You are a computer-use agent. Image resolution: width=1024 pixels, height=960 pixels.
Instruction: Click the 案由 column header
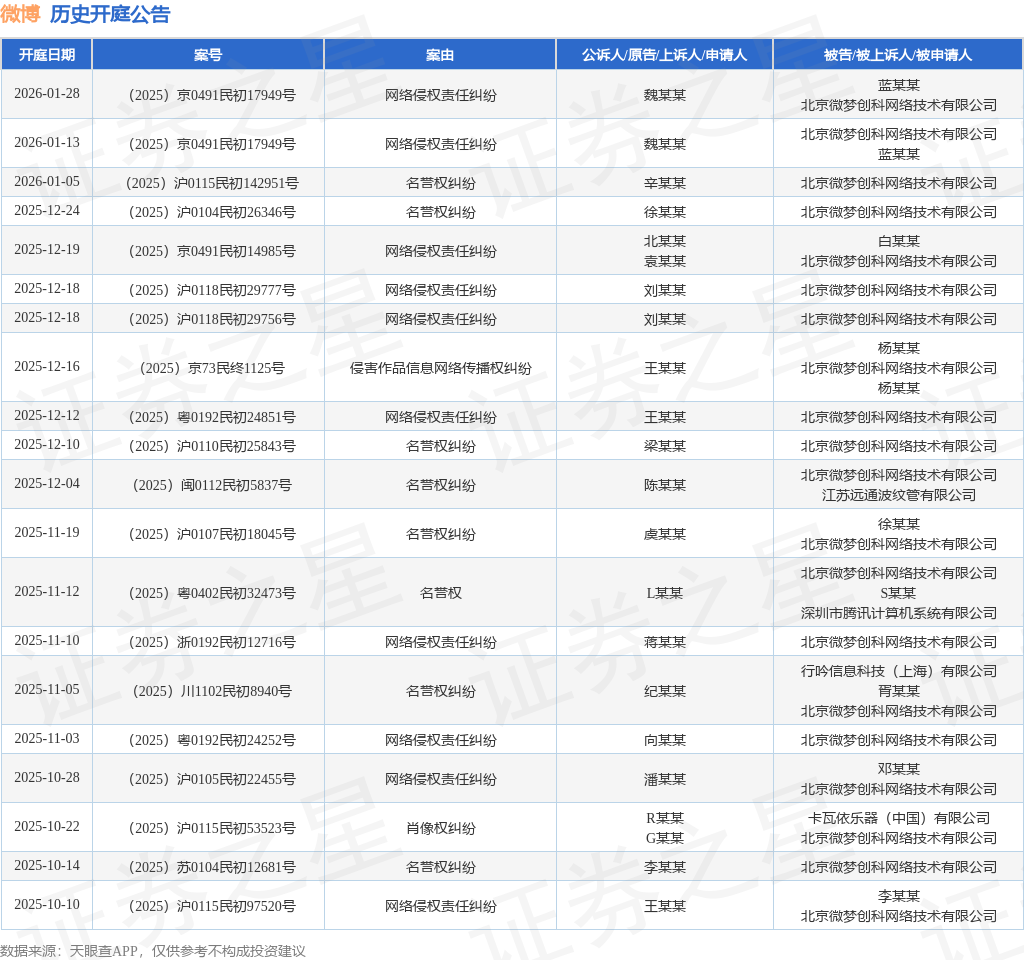pos(440,55)
